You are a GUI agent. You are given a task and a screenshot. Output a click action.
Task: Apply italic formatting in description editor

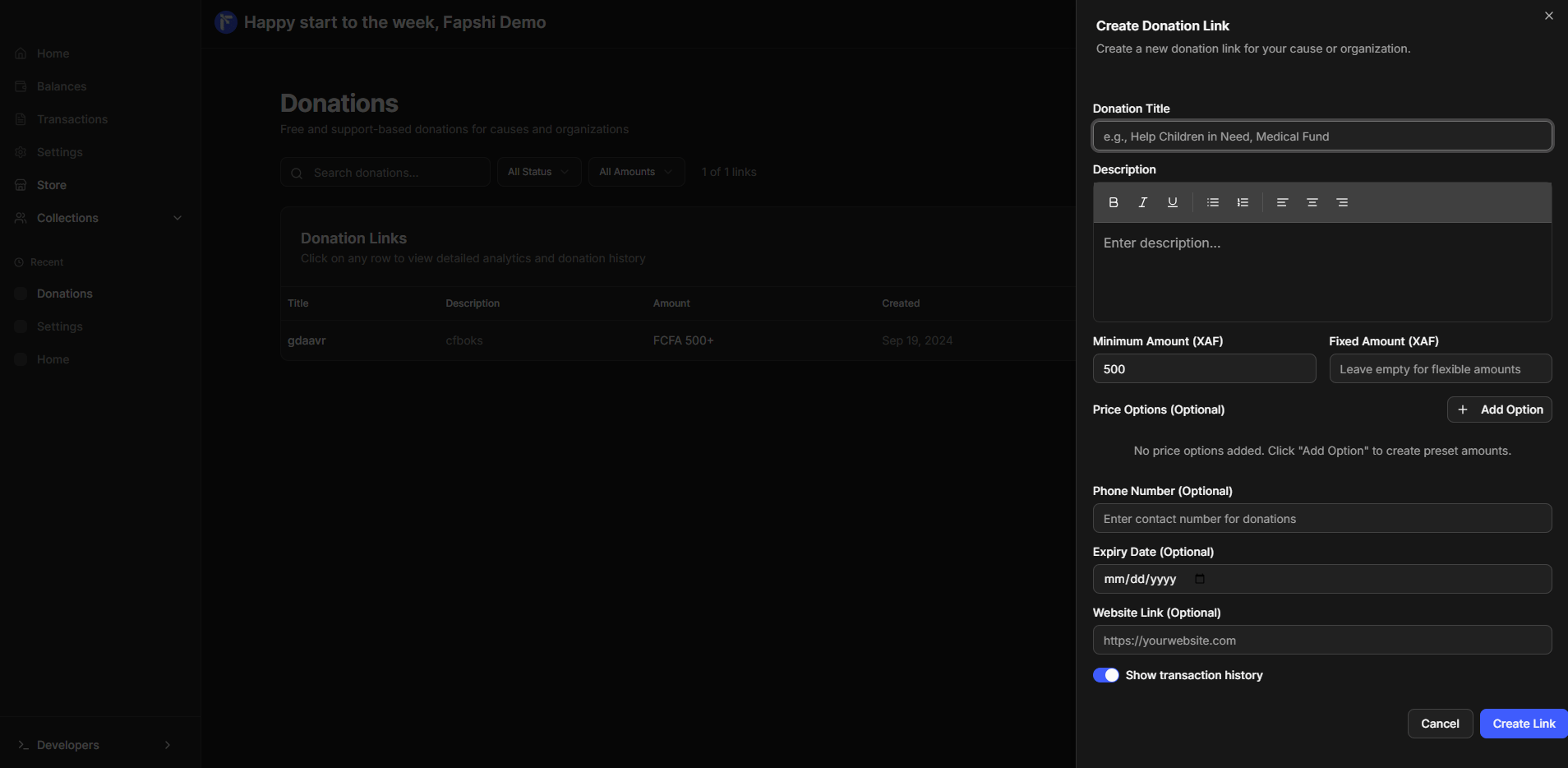tap(1142, 202)
